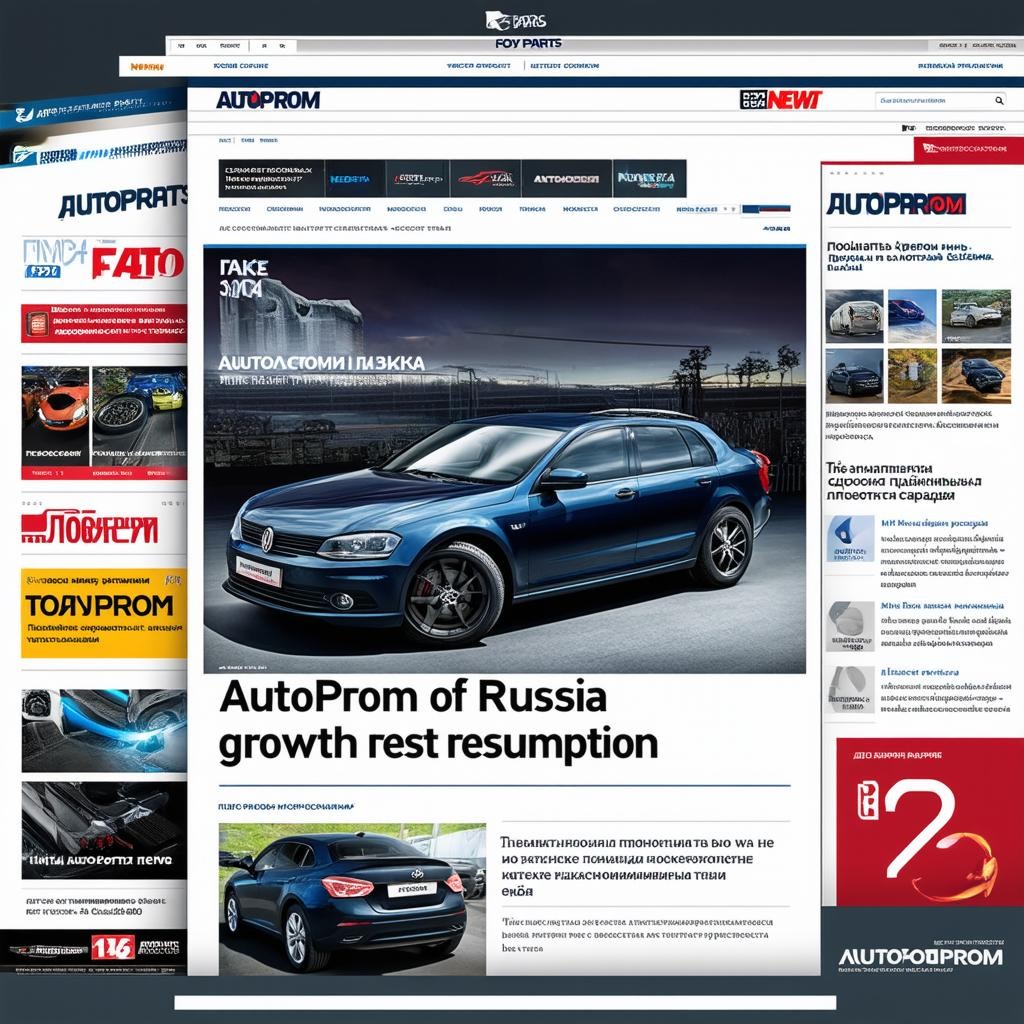Viewport: 1024px width, 1024px height.
Task: Click the red sports car banner icon
Action: (x=485, y=179)
